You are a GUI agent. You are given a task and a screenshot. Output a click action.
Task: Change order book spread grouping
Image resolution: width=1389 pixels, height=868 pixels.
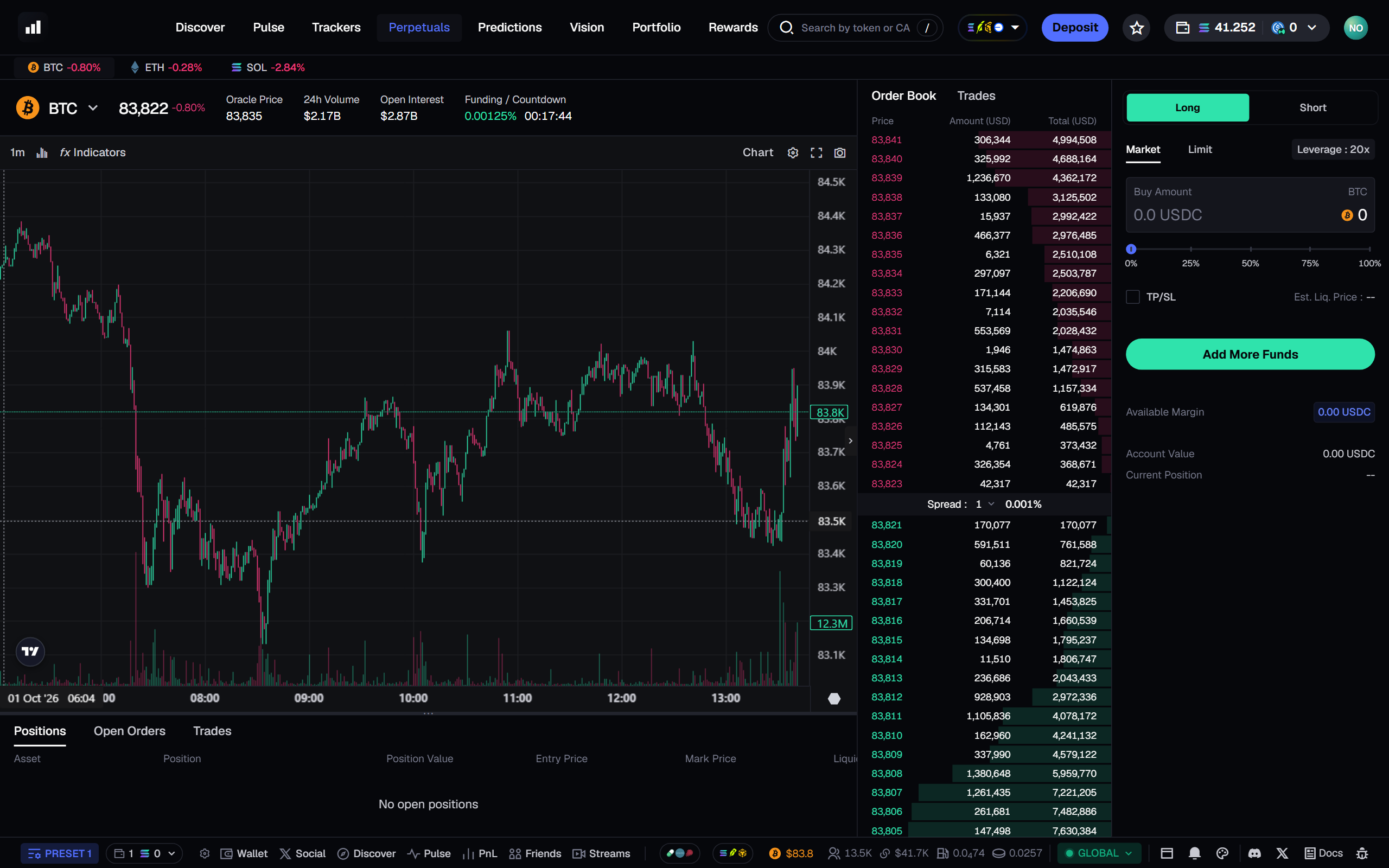click(x=984, y=504)
